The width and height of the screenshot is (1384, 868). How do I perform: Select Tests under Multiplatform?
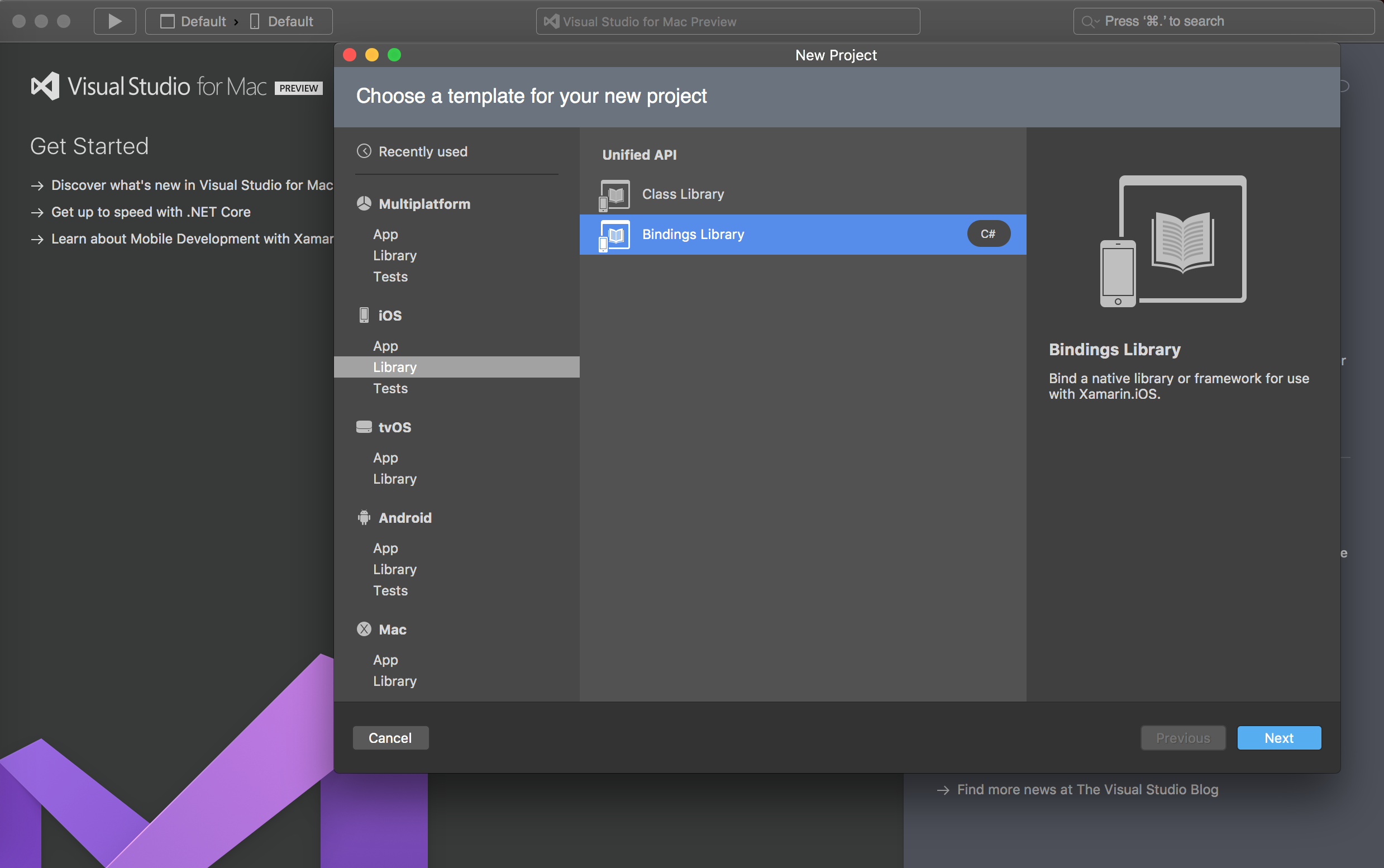coord(390,276)
